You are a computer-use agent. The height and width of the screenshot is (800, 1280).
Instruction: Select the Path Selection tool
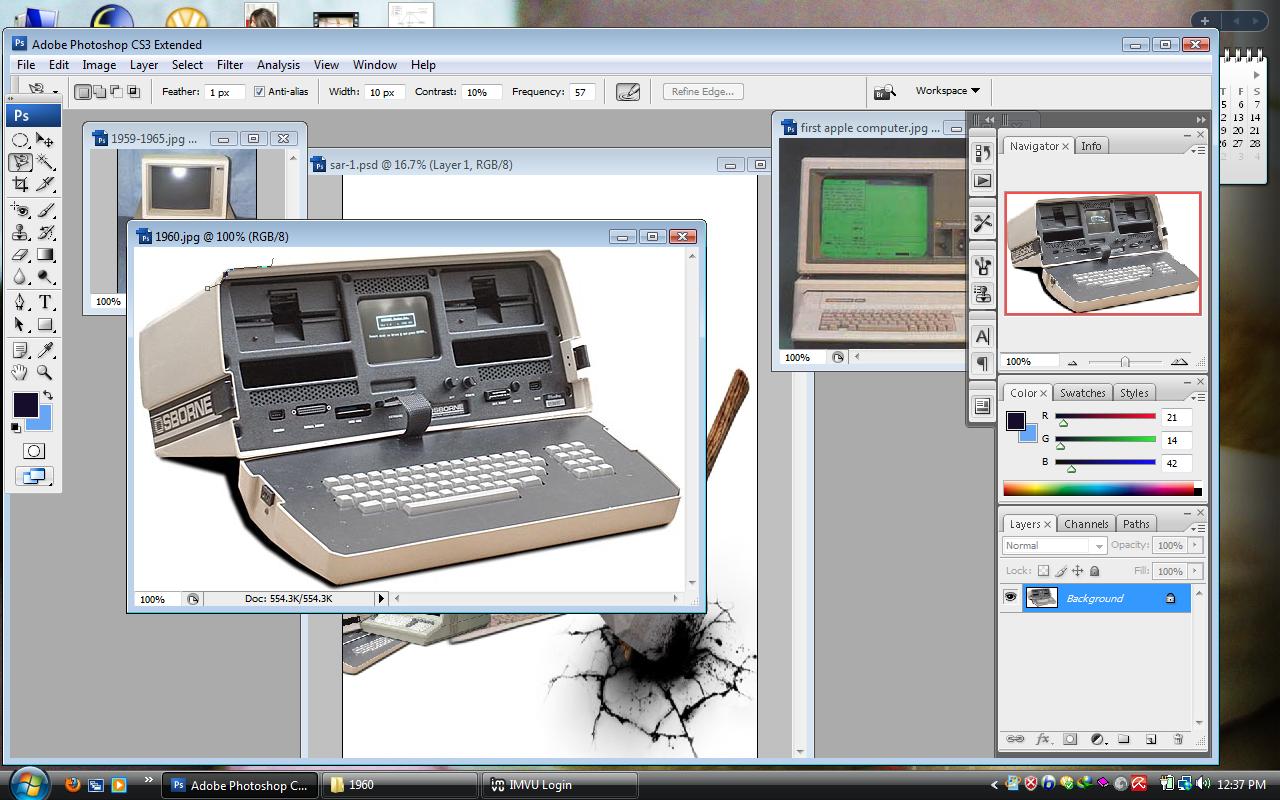21,324
